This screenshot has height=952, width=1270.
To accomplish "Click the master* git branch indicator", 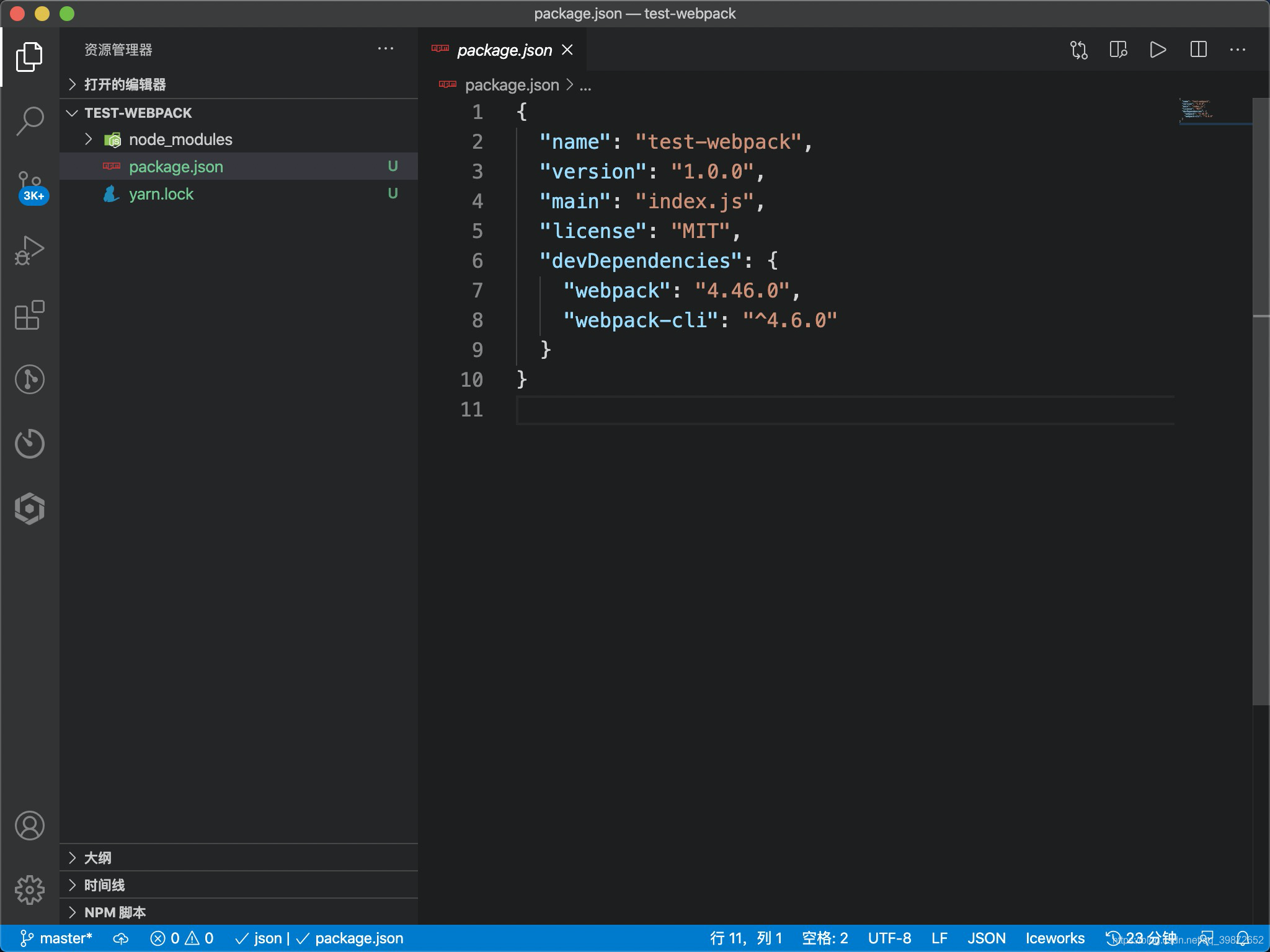I will pos(56,938).
